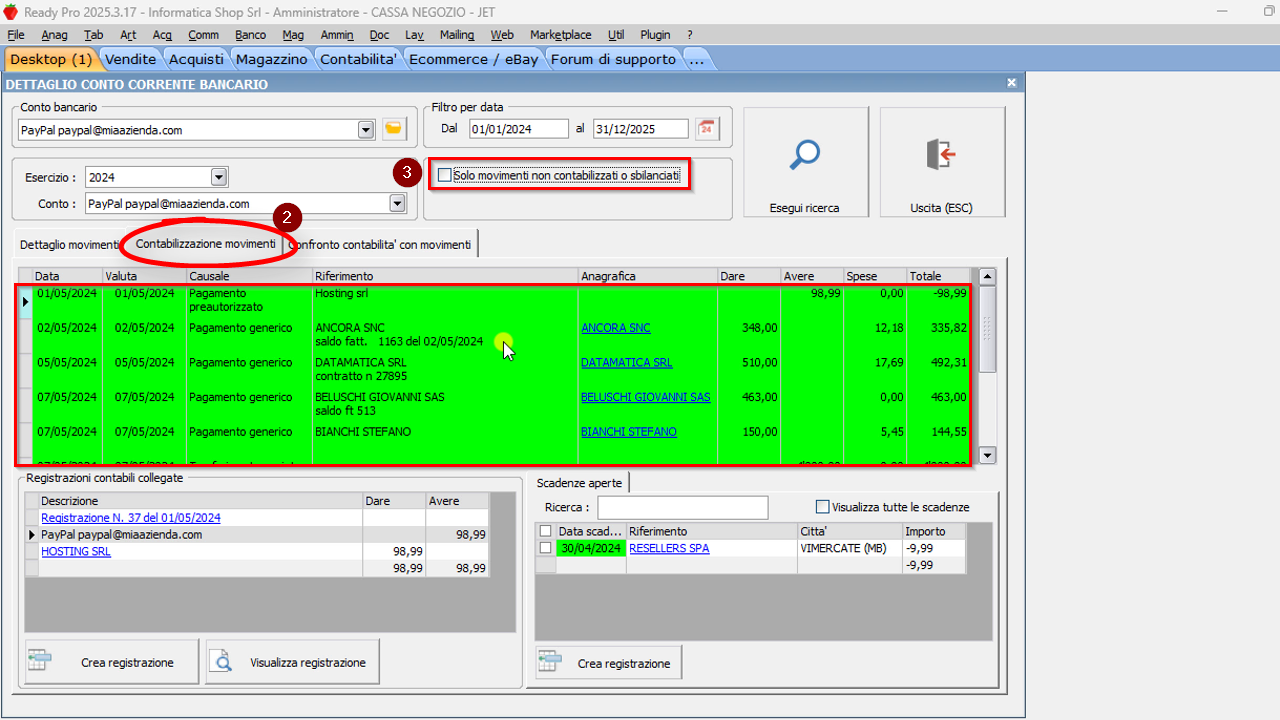Open Registrazione N. 37 del 01/05/2024 link

point(131,518)
